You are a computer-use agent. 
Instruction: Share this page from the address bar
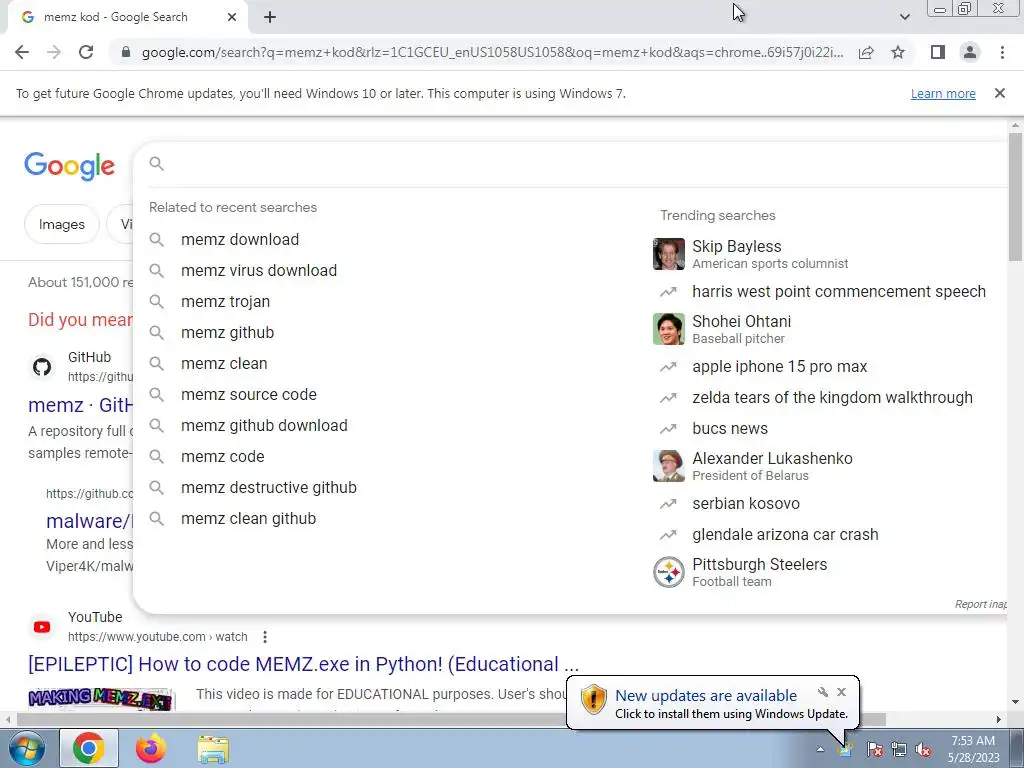coord(866,52)
